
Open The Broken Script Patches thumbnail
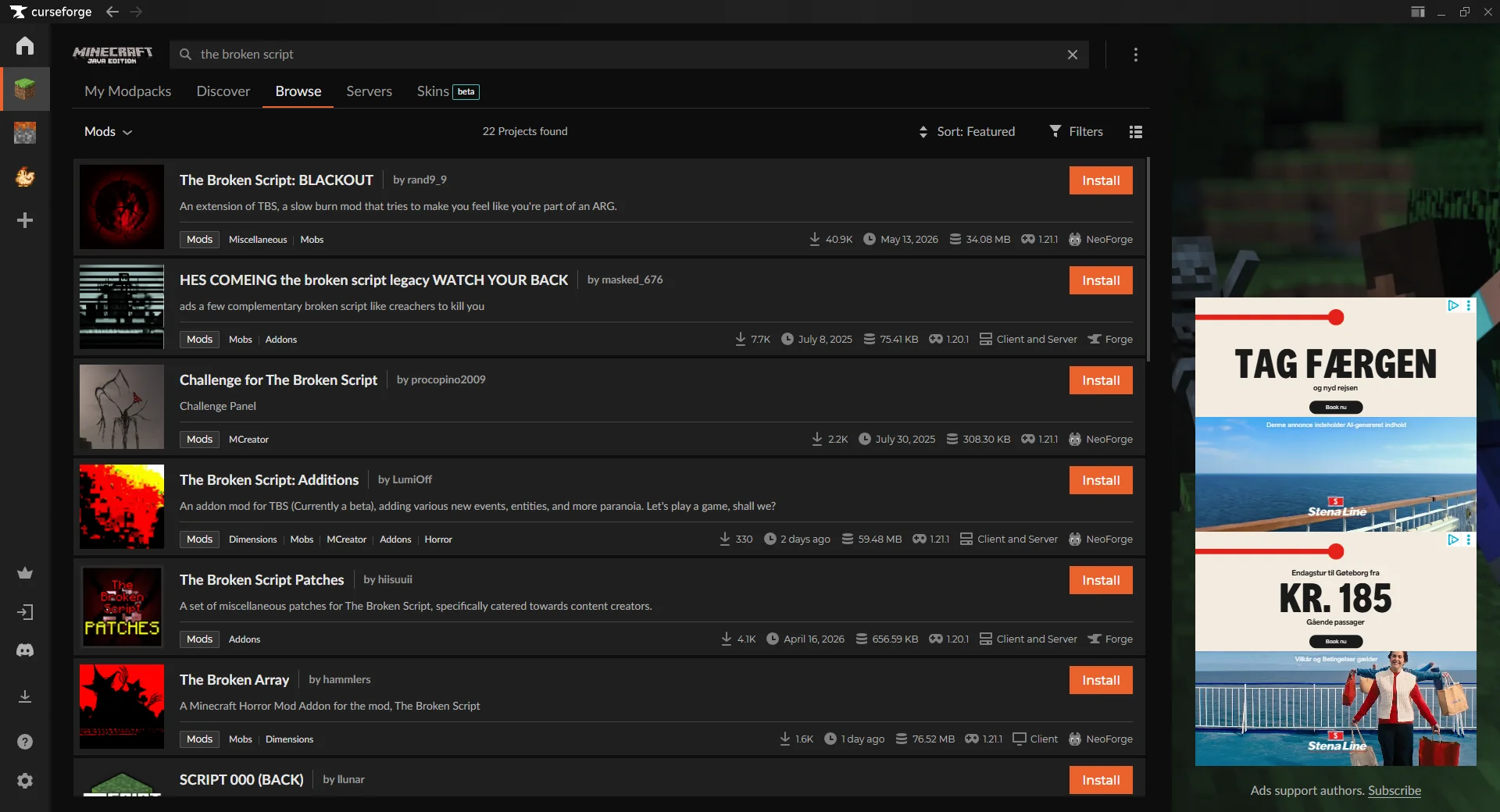pos(122,607)
